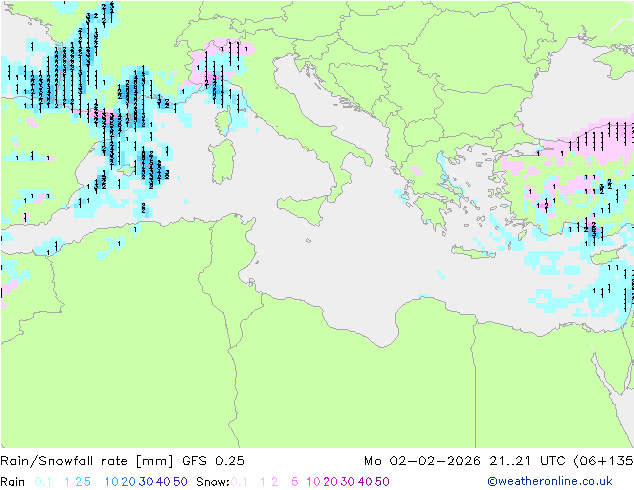Screen dimensions: 634x490
Task: Pick the rain legend 30 color value
Action: 146,482
